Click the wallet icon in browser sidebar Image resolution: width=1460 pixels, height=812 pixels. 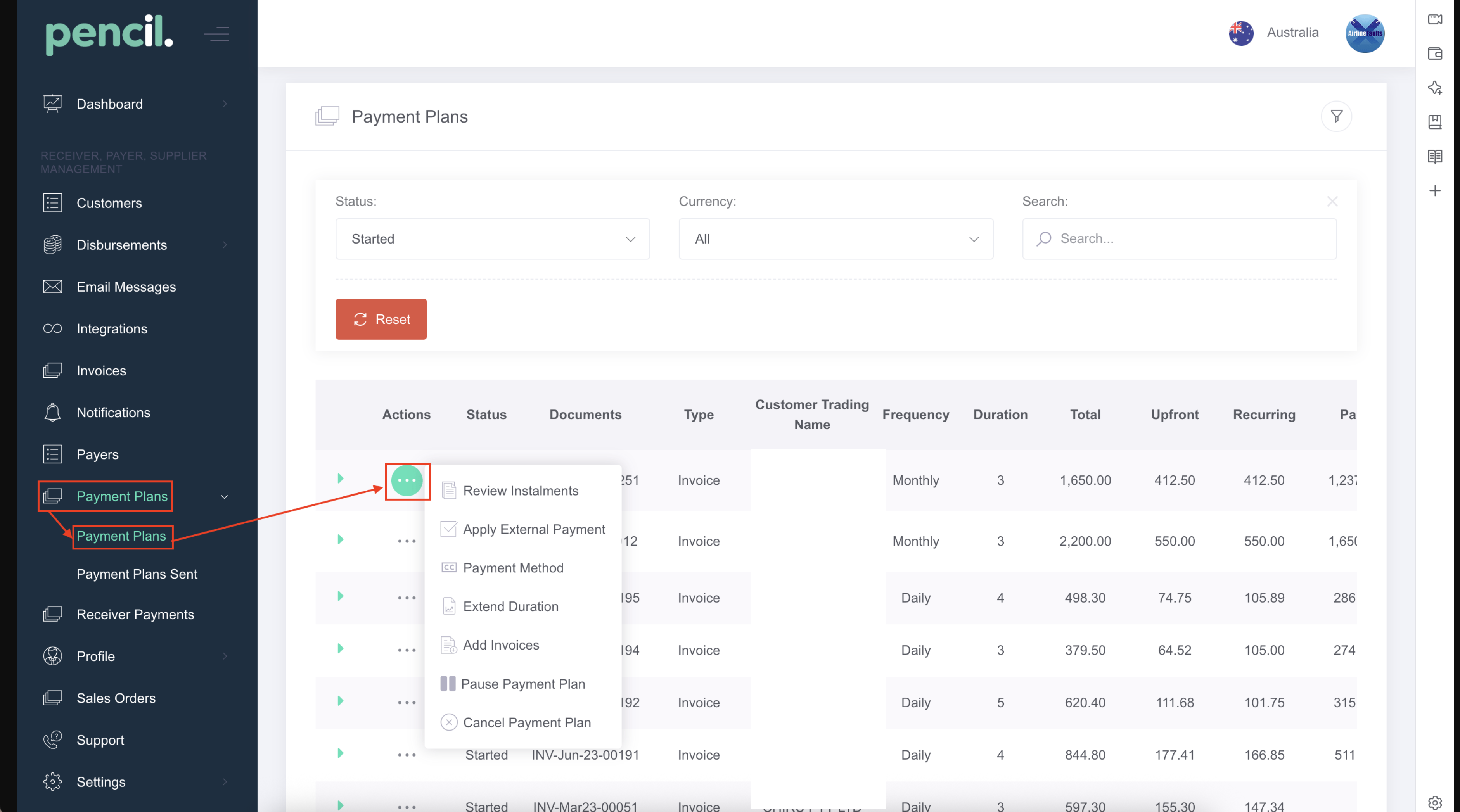[x=1434, y=53]
